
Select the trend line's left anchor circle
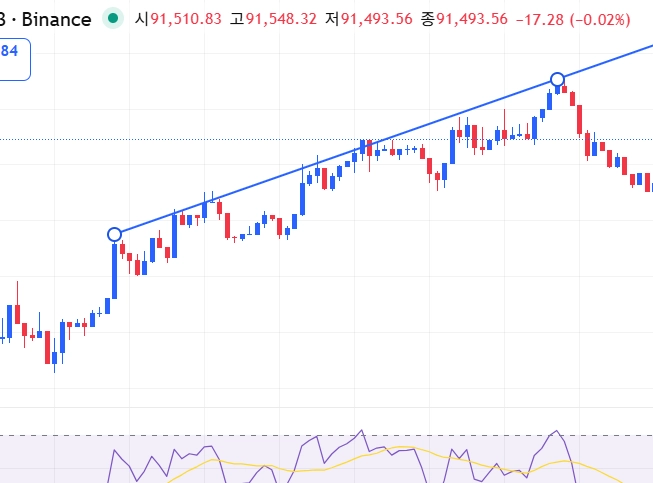point(115,235)
